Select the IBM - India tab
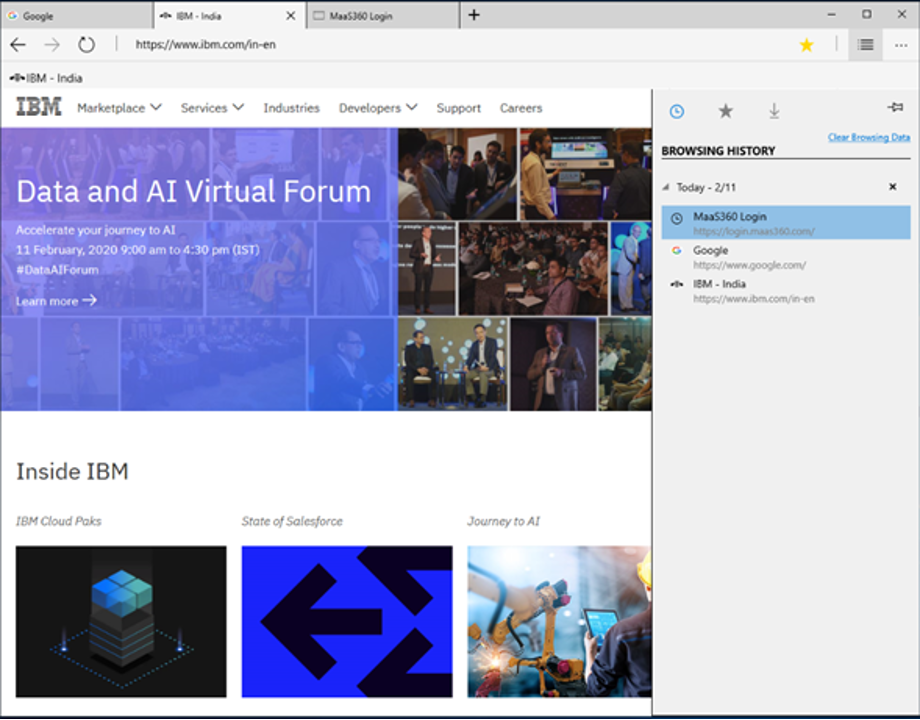 pos(229,16)
